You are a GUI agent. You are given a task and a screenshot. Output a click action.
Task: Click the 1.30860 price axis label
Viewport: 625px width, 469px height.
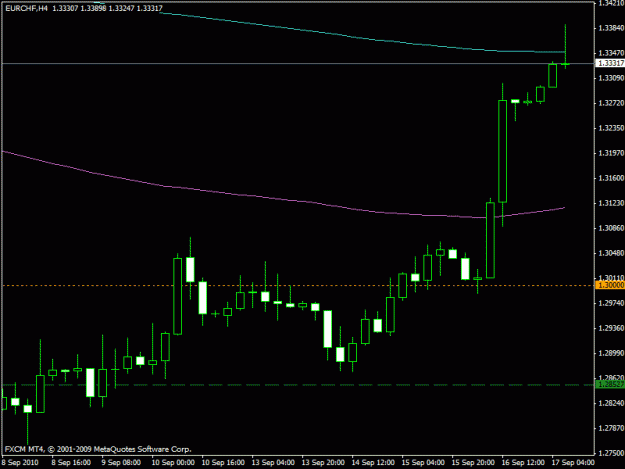[x=611, y=228]
